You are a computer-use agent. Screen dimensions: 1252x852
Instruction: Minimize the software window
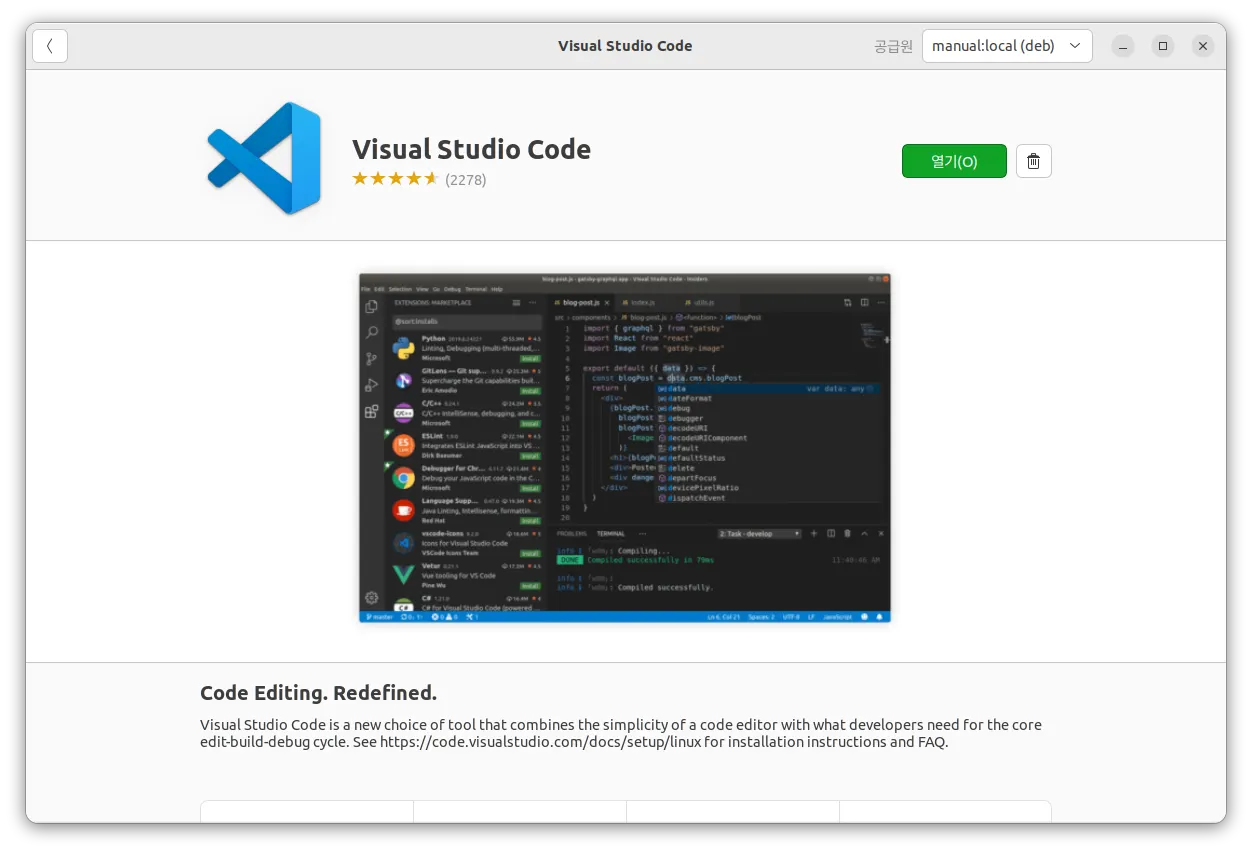click(1124, 46)
